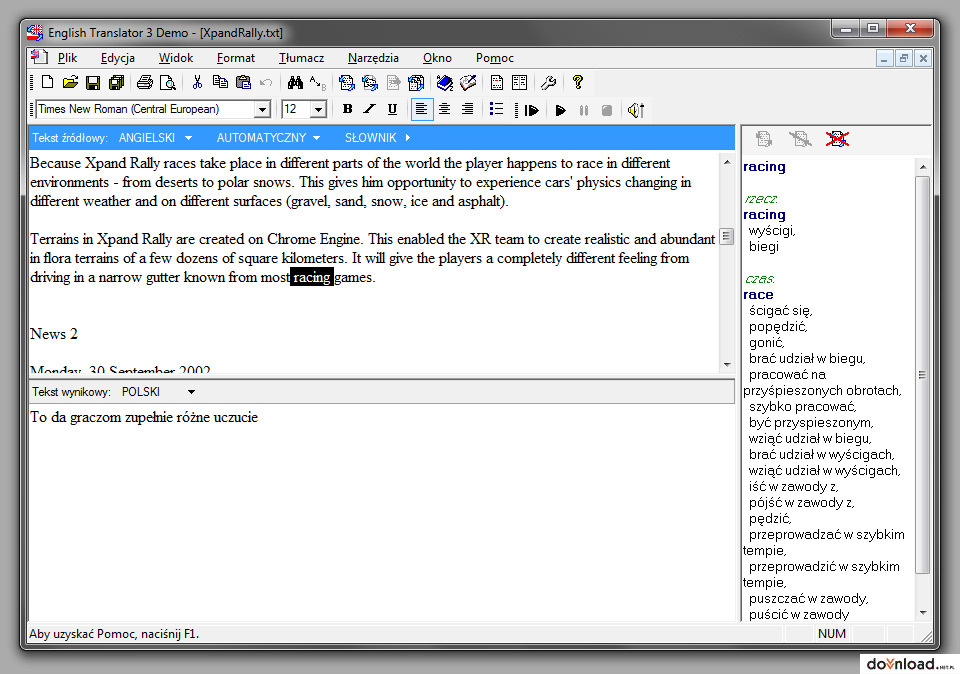
Task: Open the Plik menu
Action: coord(67,58)
